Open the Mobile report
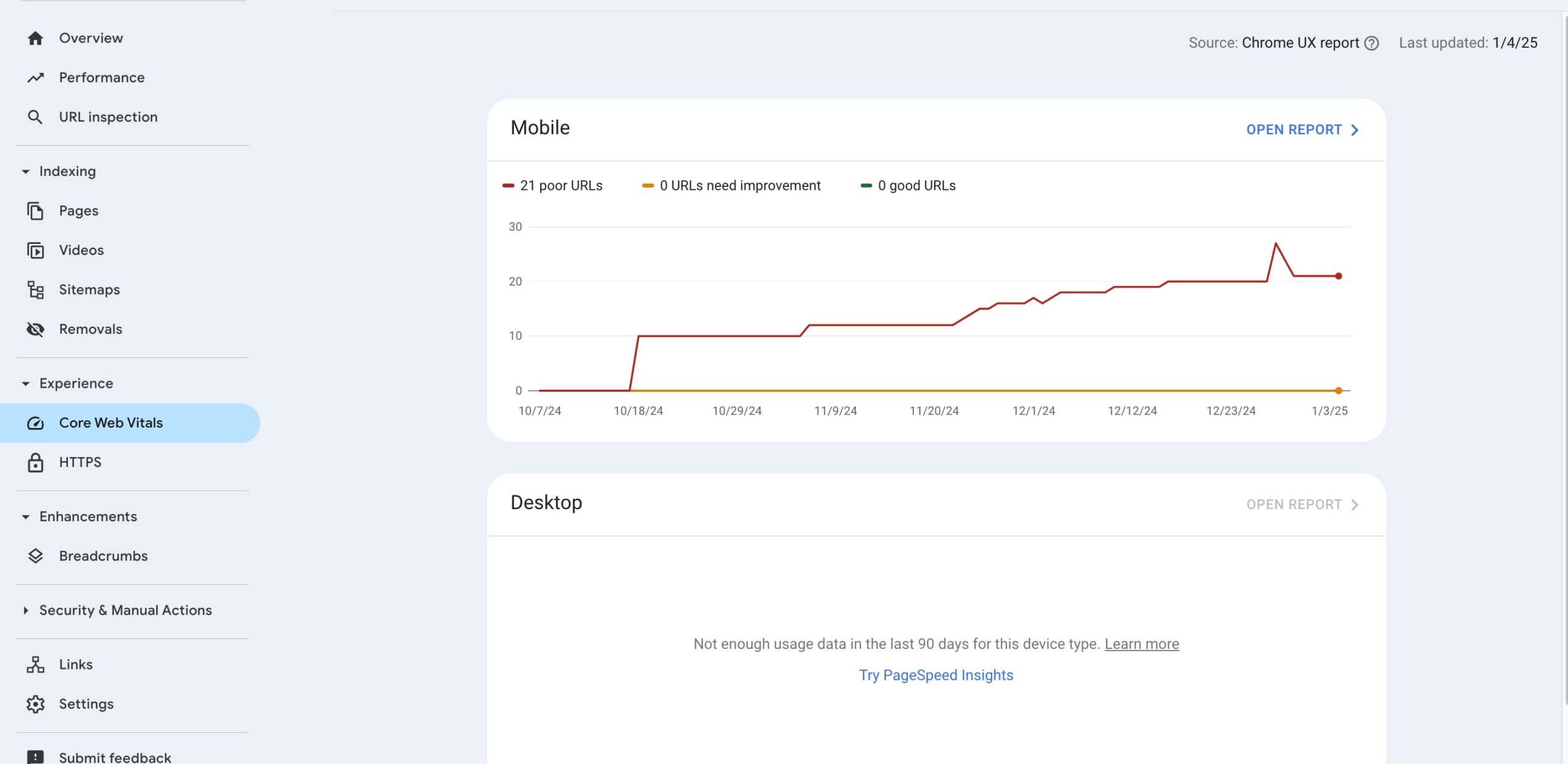Viewport: 1568px width, 764px height. pos(1302,130)
